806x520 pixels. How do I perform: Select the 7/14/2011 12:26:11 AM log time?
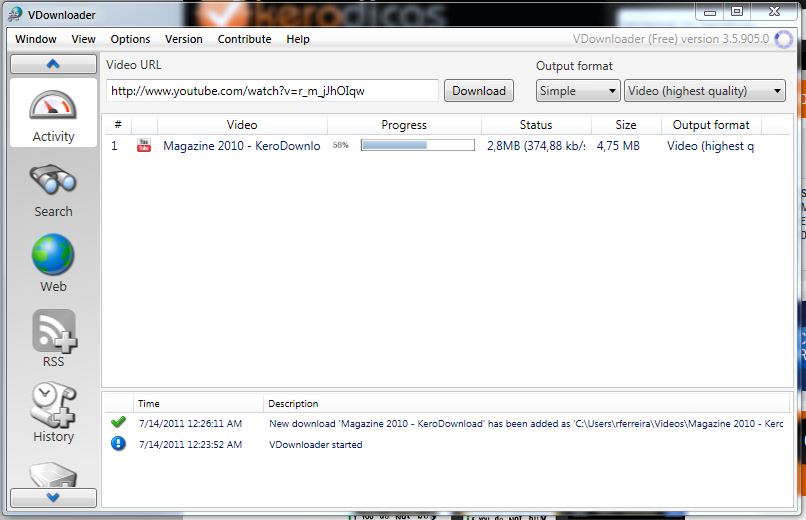click(x=190, y=423)
